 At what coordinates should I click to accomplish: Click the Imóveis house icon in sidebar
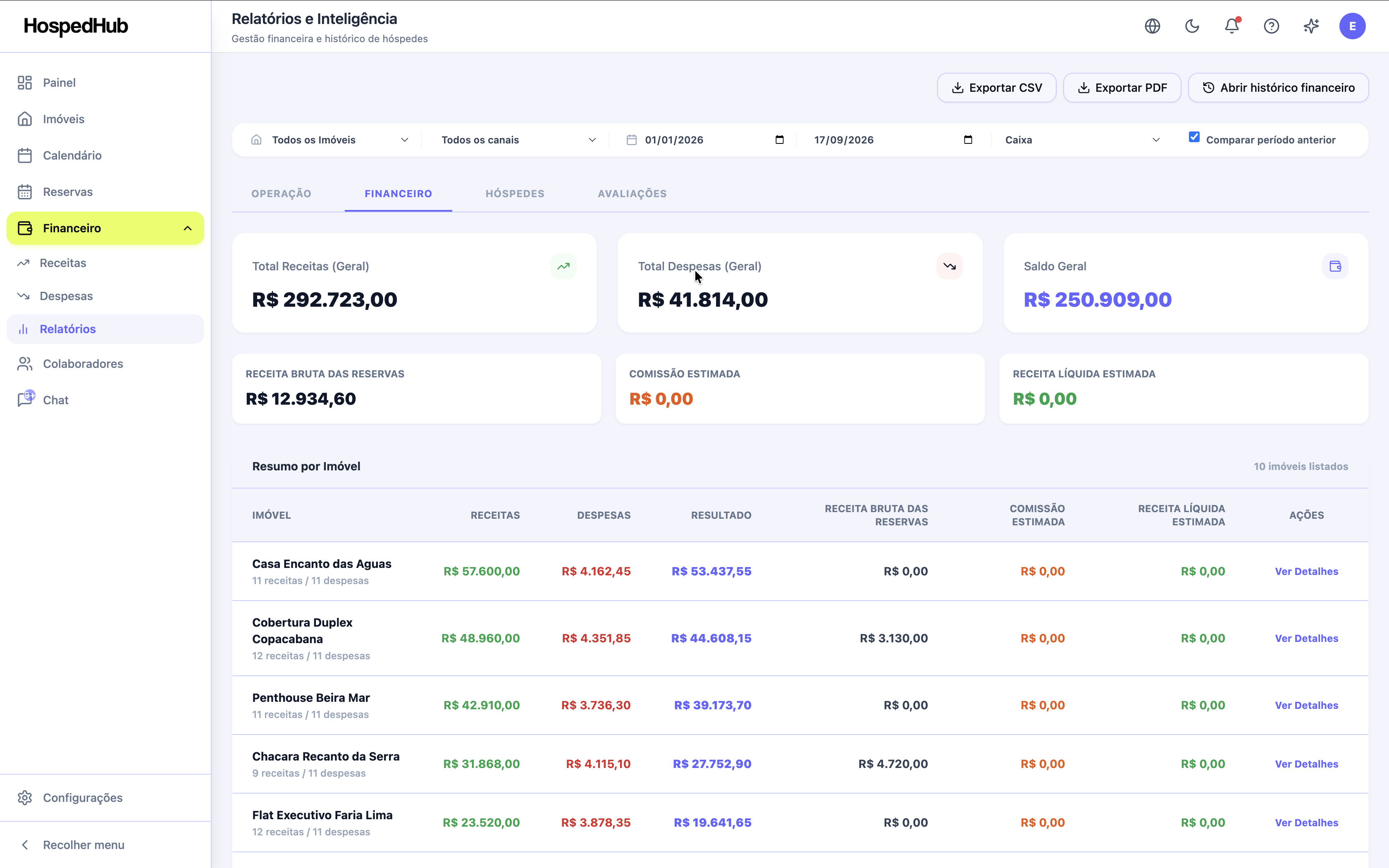point(25,119)
